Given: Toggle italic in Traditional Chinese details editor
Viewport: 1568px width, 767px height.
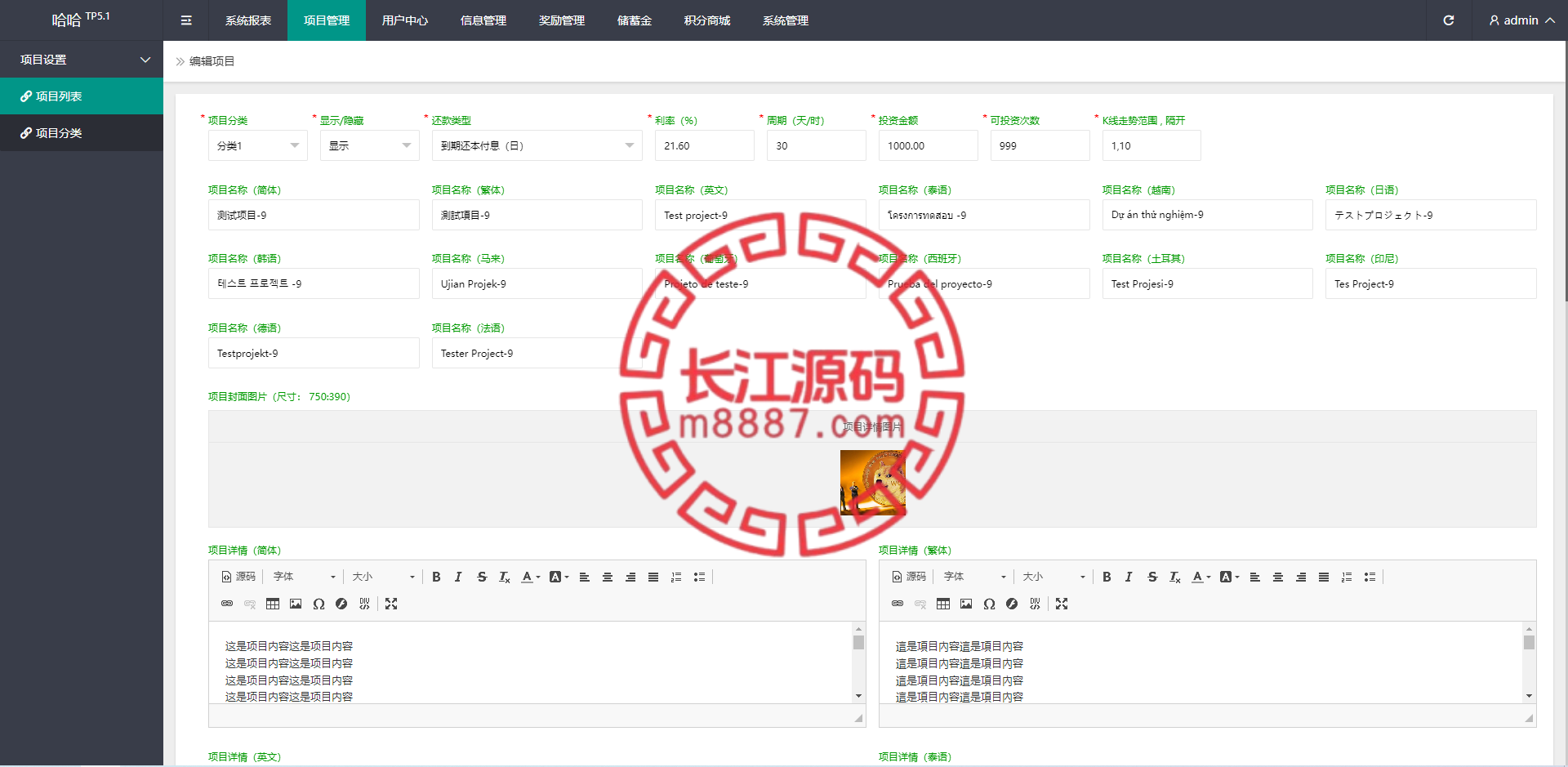Looking at the screenshot, I should (x=1129, y=577).
